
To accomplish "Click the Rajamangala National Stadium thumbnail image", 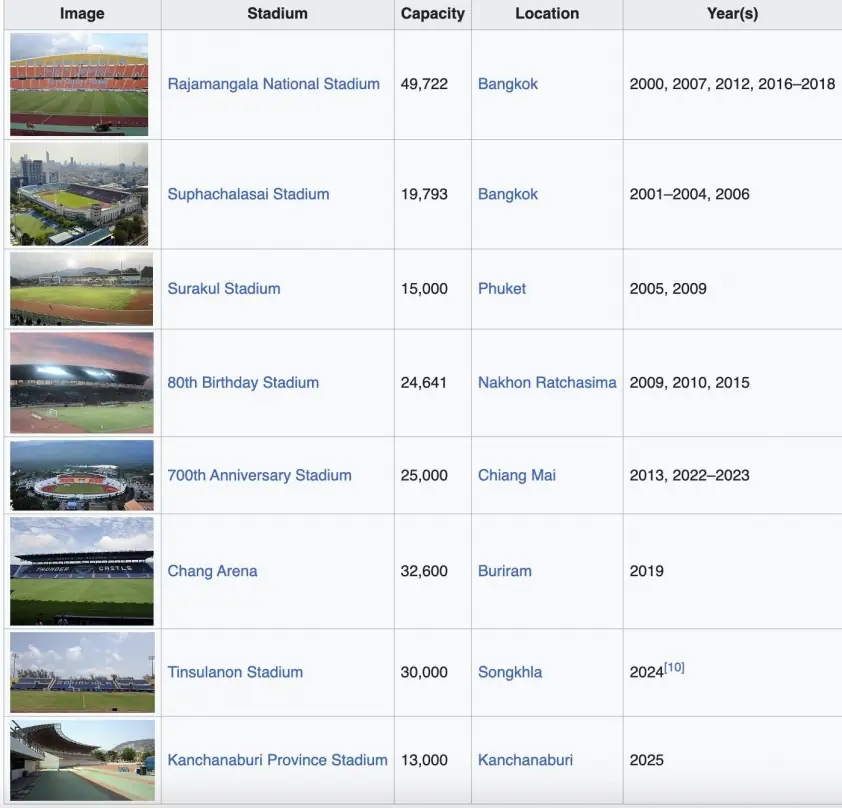I will pyautogui.click(x=79, y=84).
